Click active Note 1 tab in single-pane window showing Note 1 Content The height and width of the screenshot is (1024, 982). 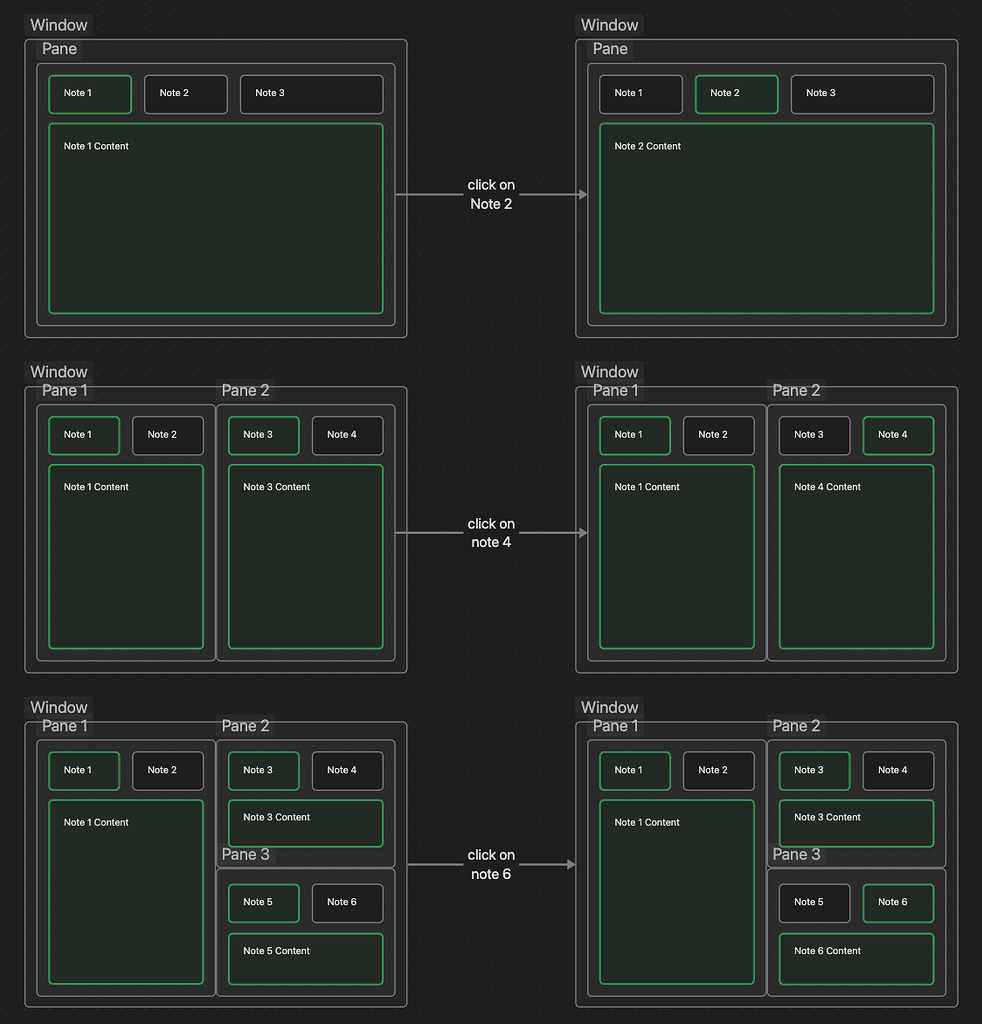(x=90, y=94)
